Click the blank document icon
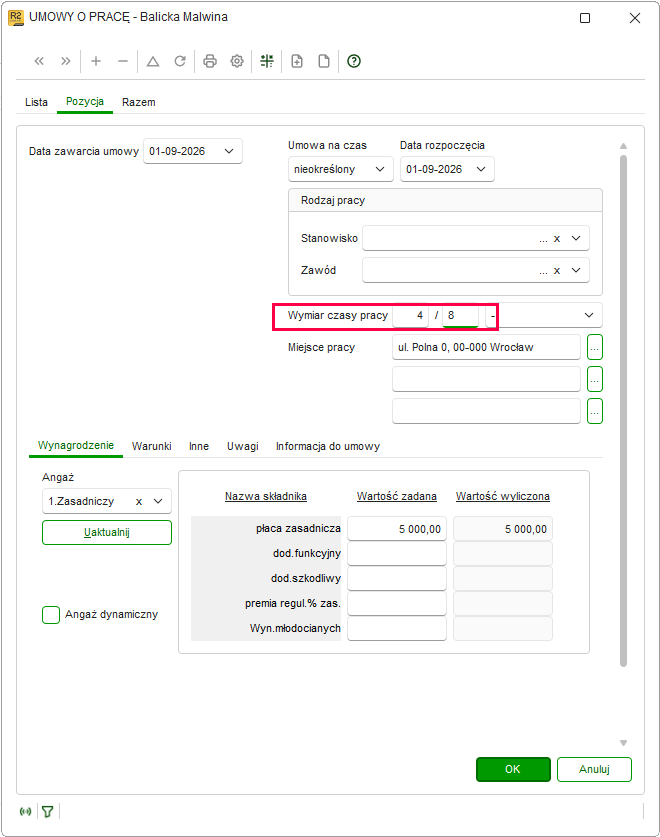 coord(324,61)
